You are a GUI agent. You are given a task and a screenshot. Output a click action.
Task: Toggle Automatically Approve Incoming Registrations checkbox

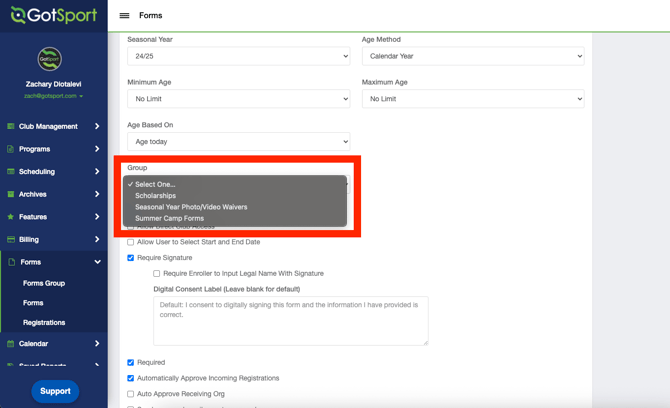(x=131, y=378)
